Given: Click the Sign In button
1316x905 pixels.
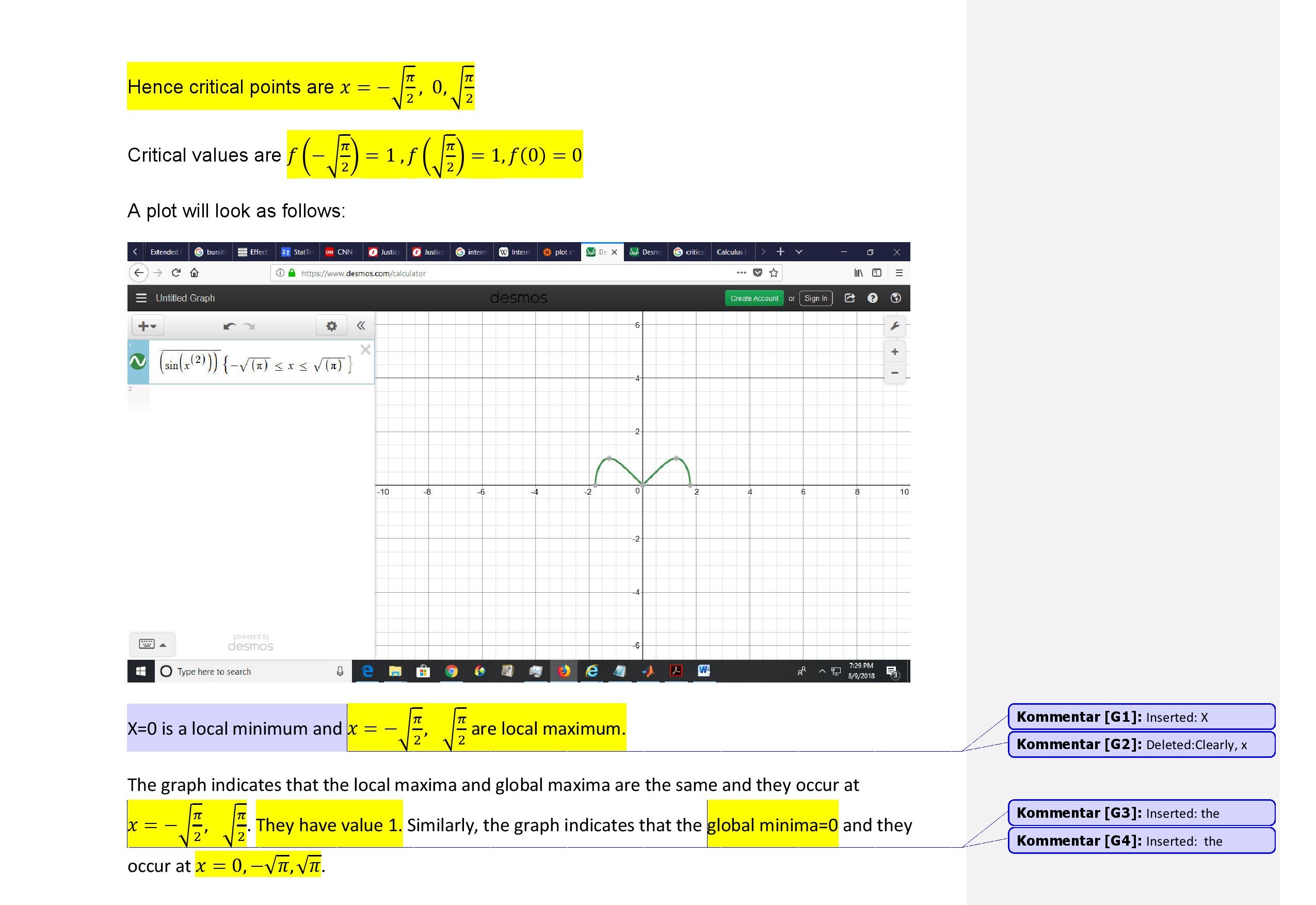Looking at the screenshot, I should pyautogui.click(x=816, y=298).
